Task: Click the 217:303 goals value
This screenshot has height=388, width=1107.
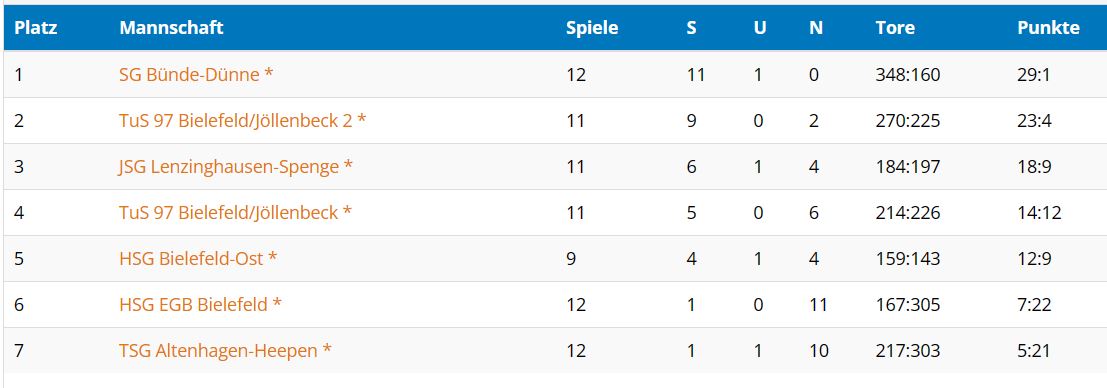Action: pos(908,350)
